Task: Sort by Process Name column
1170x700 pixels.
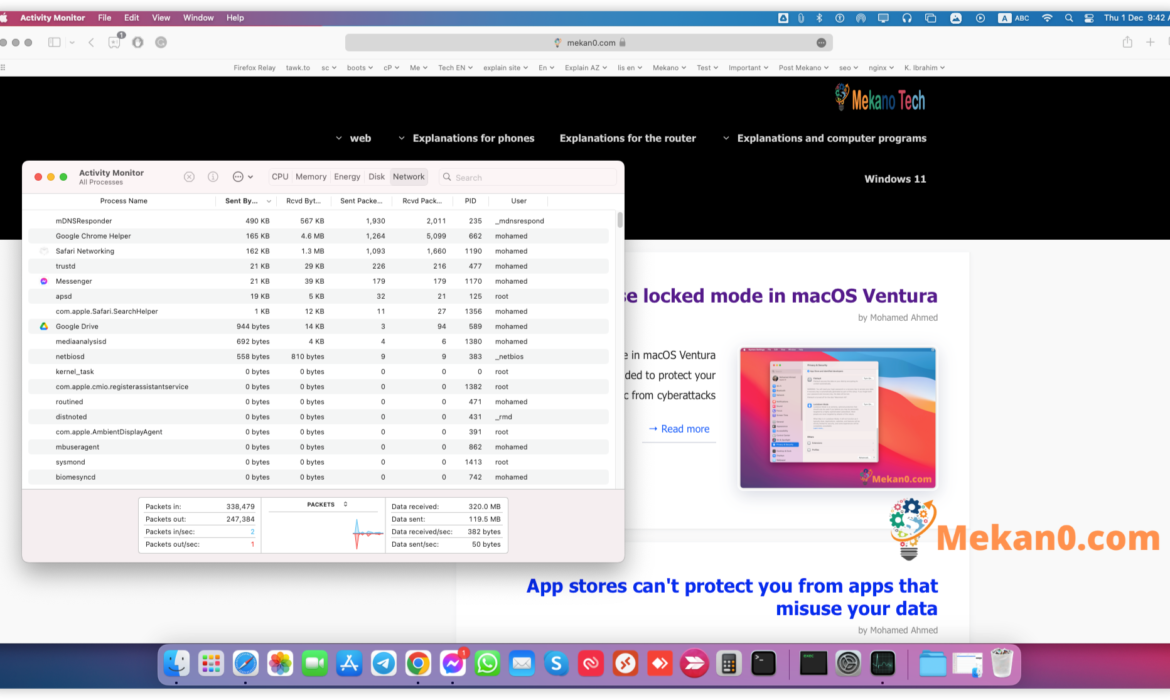Action: click(124, 201)
